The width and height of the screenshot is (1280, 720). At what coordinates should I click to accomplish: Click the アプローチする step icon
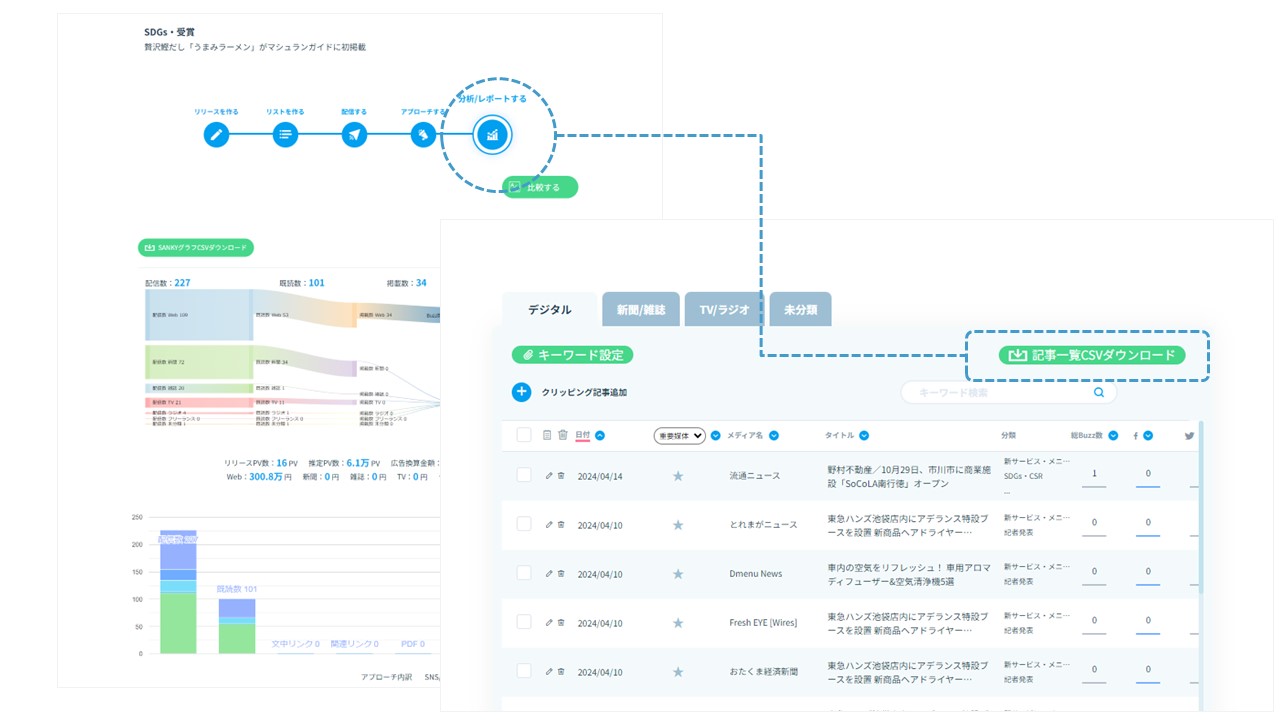click(x=423, y=134)
